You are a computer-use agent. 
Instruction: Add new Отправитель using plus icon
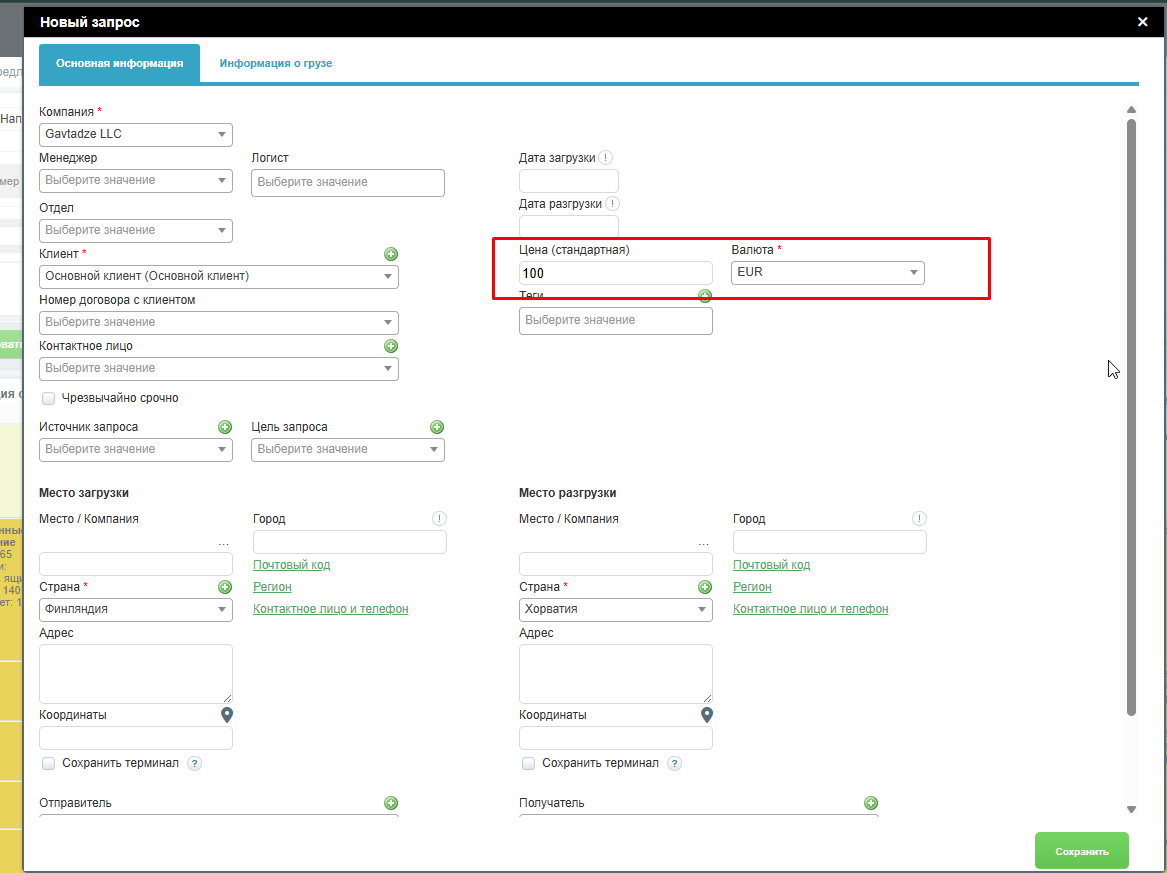pyautogui.click(x=391, y=803)
